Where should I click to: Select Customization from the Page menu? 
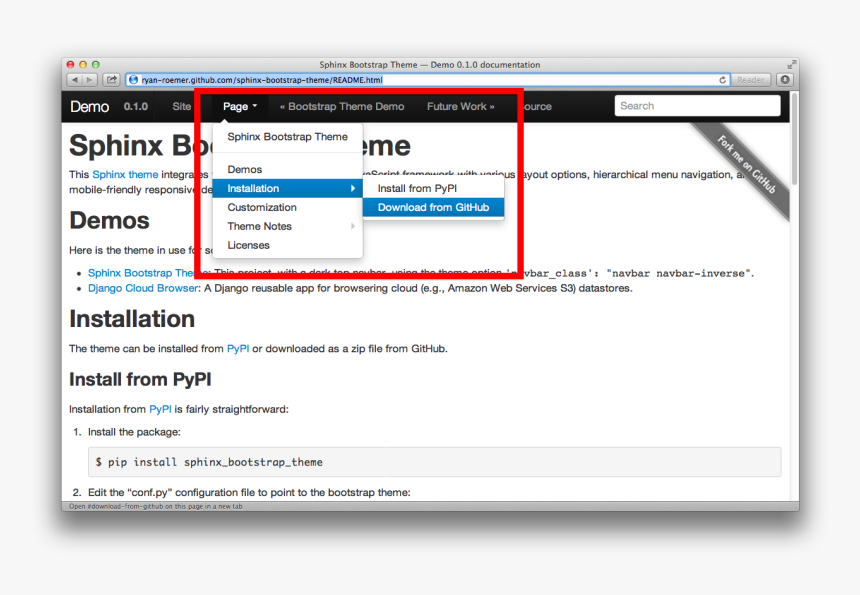(262, 207)
